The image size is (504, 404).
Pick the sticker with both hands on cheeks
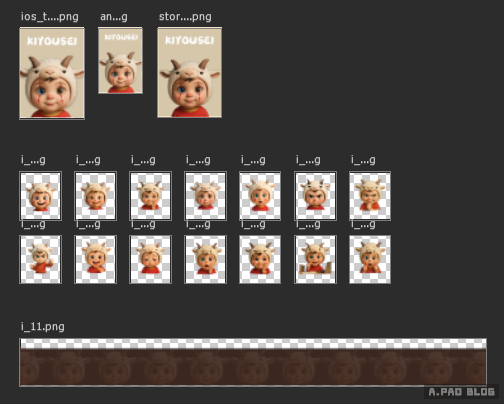point(370,259)
